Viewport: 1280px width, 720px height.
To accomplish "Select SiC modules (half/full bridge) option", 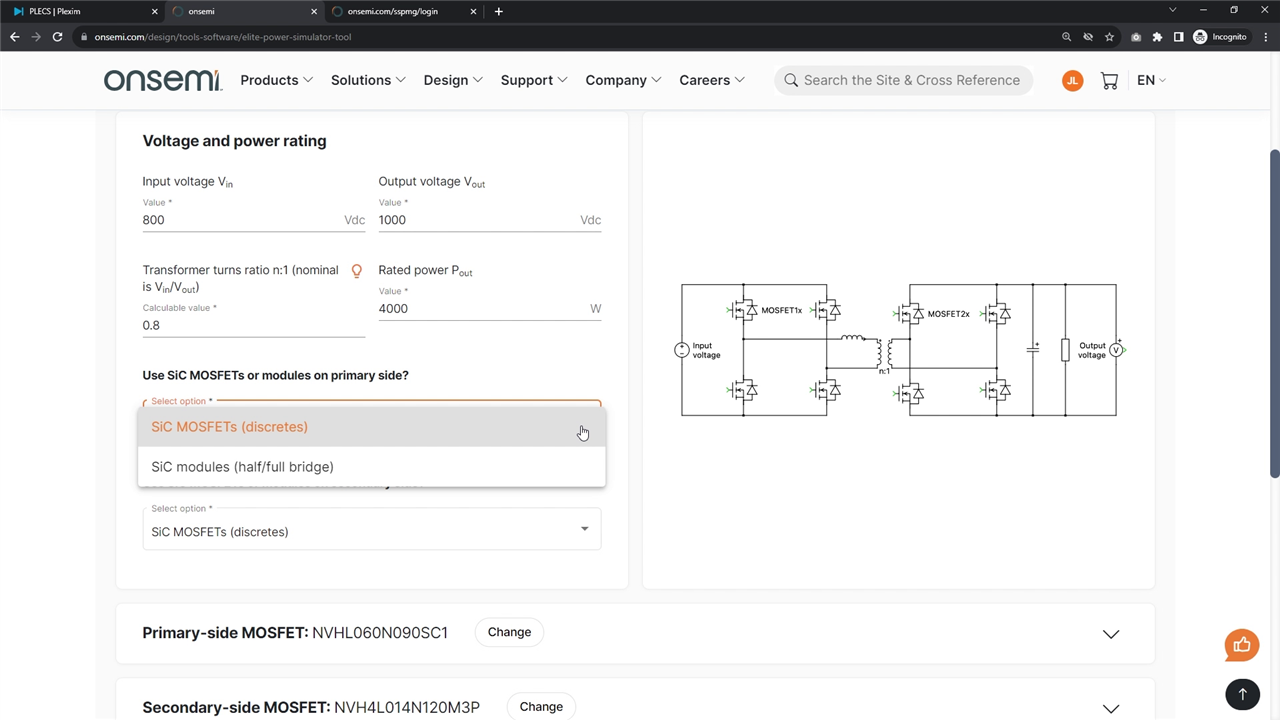I will (x=372, y=467).
